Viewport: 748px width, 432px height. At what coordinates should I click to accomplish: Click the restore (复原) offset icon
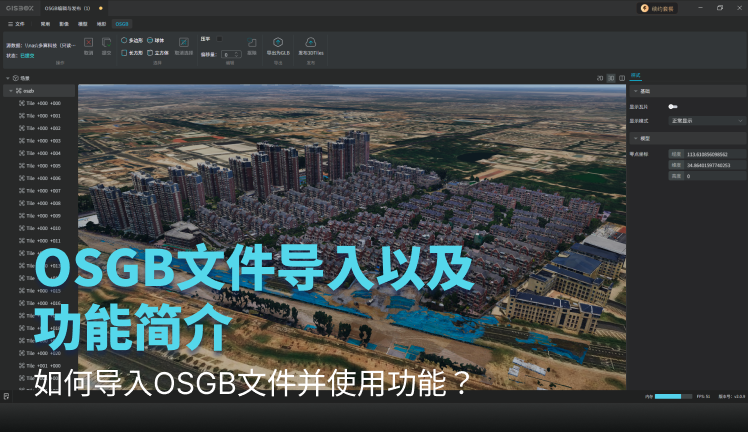[x=252, y=43]
